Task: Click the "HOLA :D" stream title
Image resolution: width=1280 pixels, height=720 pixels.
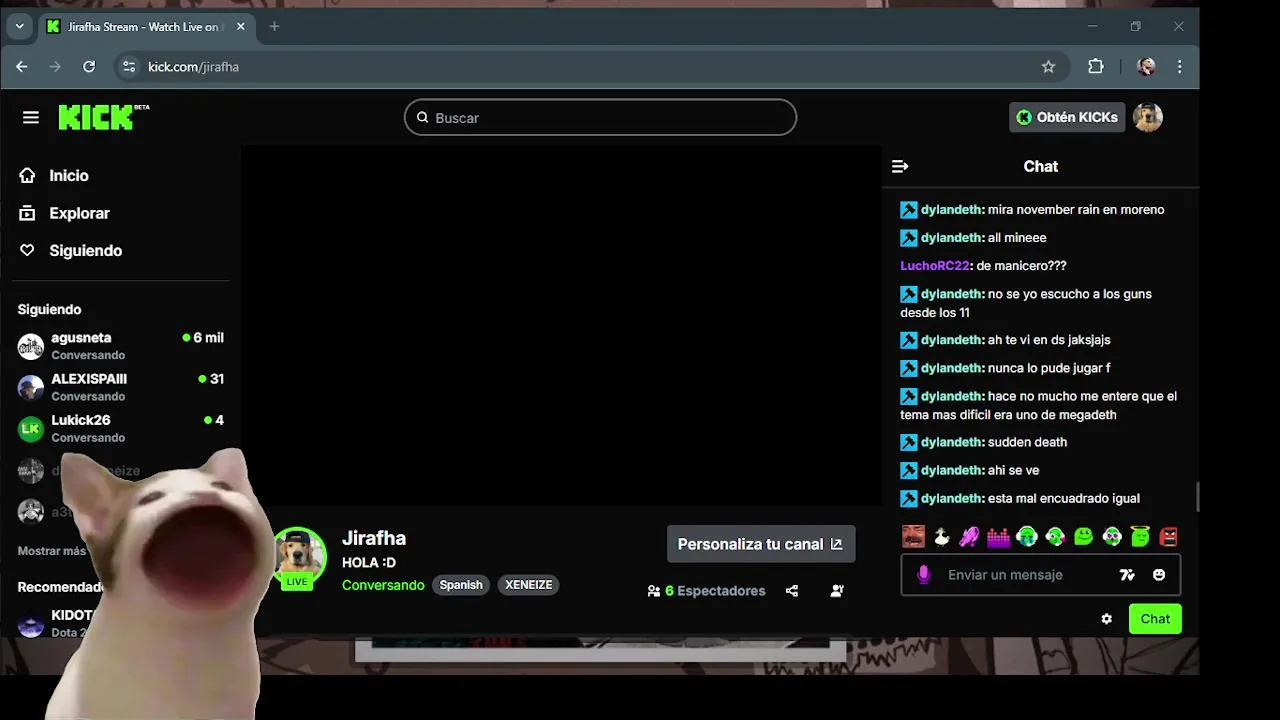Action: tap(369, 563)
